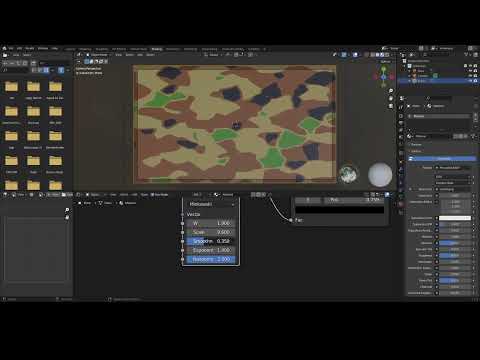Switch to the Animation workspace tab

pyautogui.click(x=173, y=49)
